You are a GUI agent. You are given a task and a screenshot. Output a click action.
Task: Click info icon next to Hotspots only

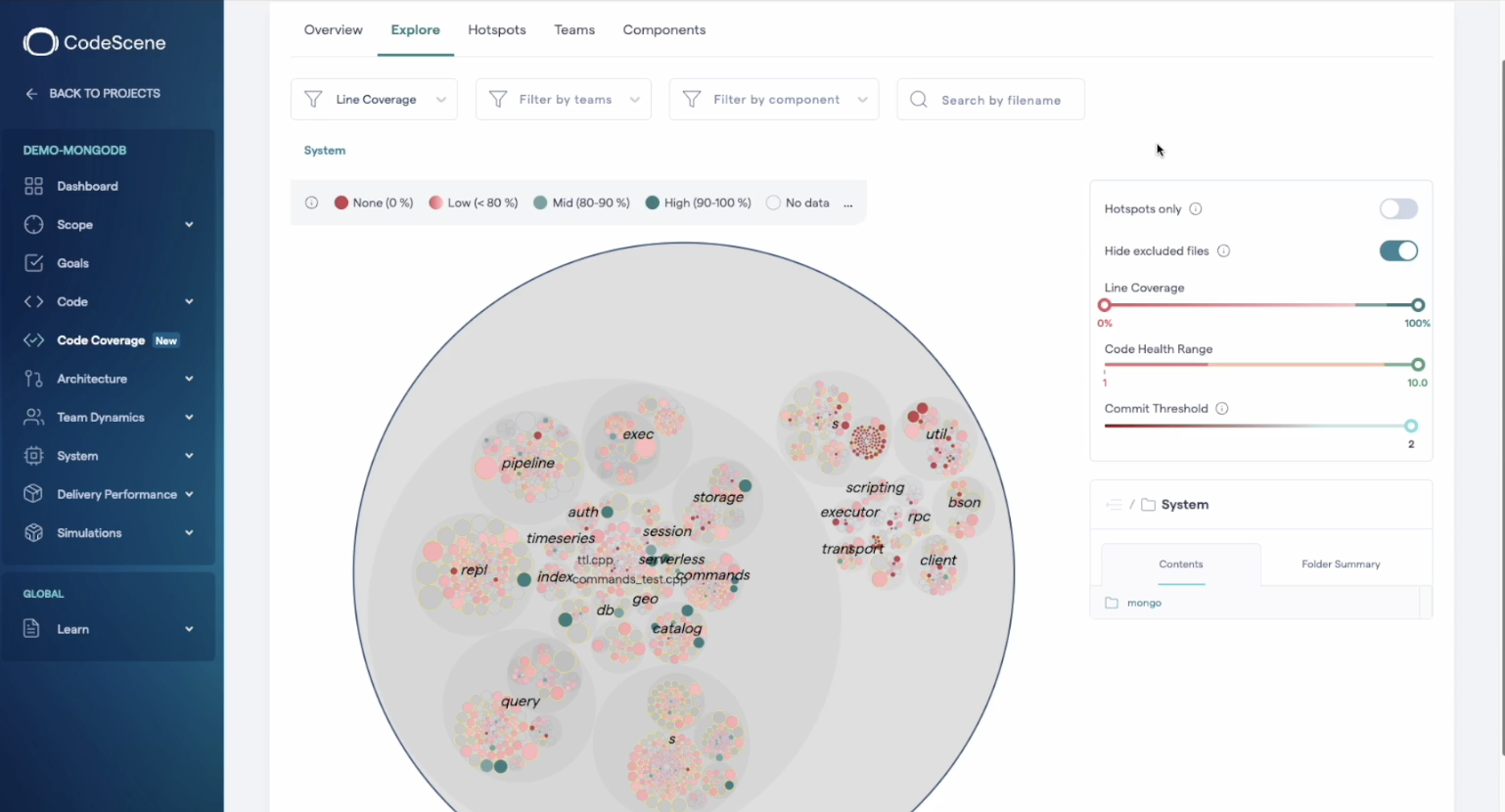point(1196,208)
